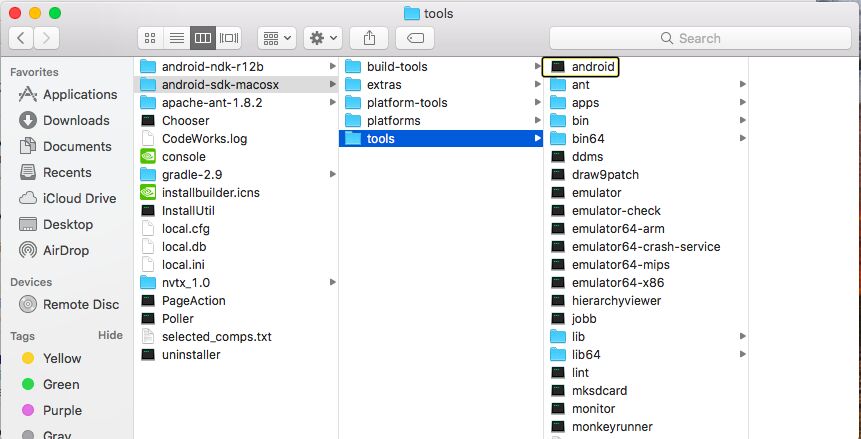Image resolution: width=861 pixels, height=439 pixels.
Task: Expand the ant folder with its arrow
Action: pos(742,85)
